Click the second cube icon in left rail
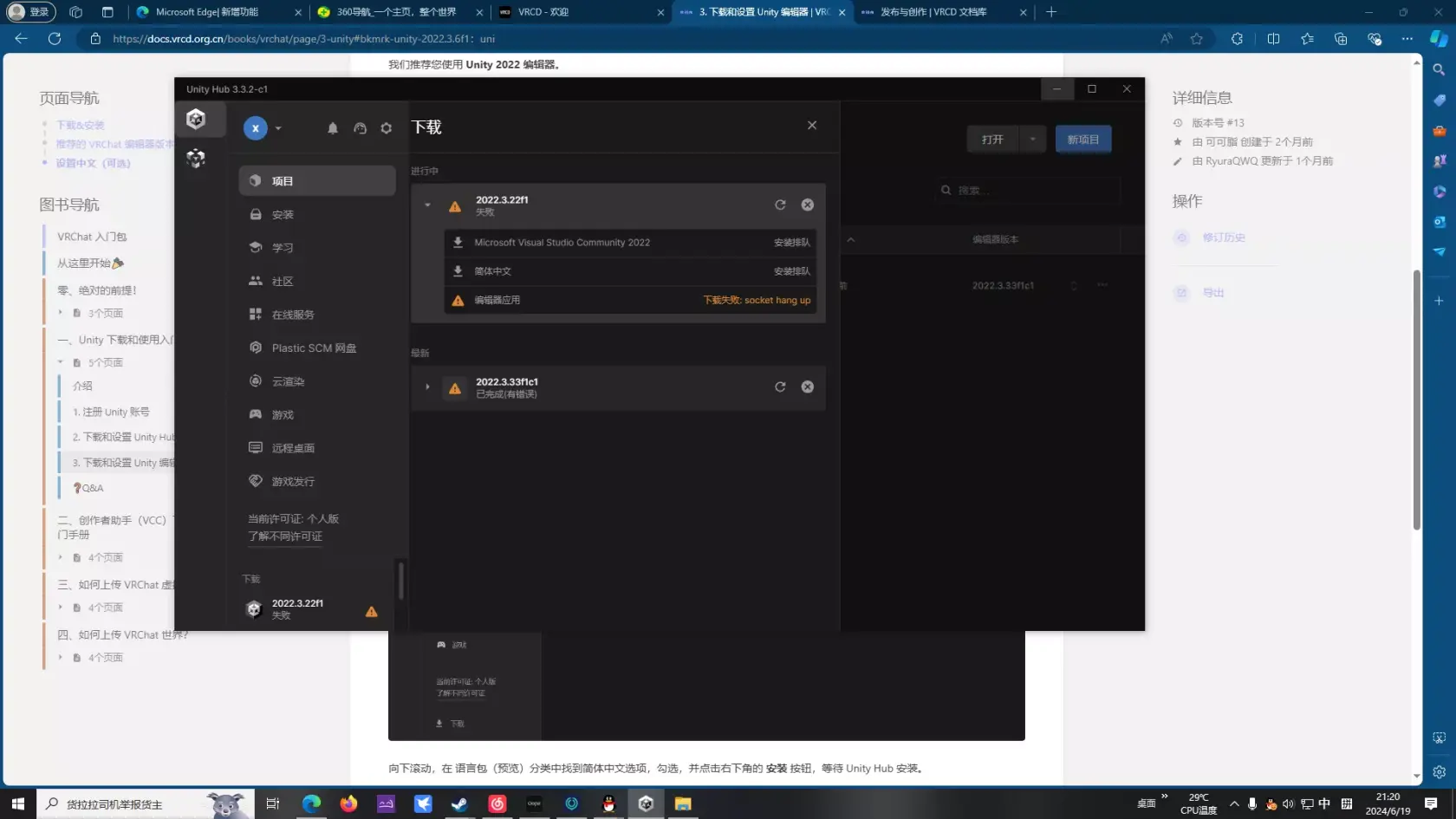This screenshot has width=1456, height=819. coord(196,159)
